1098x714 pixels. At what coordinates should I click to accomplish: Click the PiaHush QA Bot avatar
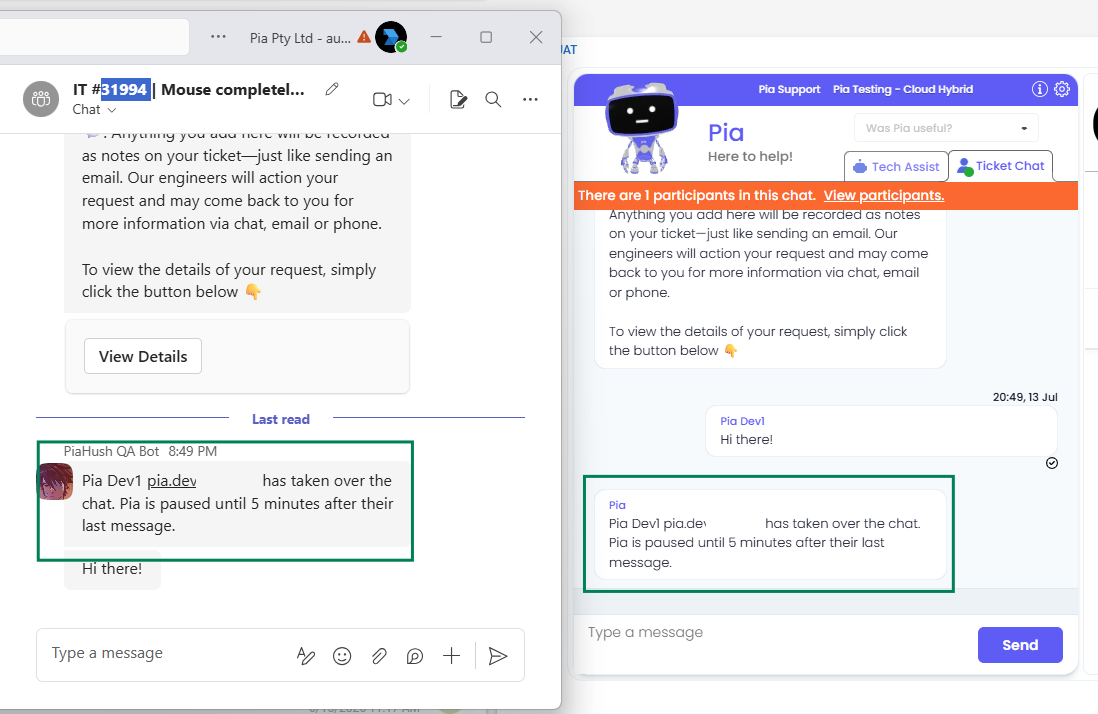[55, 481]
